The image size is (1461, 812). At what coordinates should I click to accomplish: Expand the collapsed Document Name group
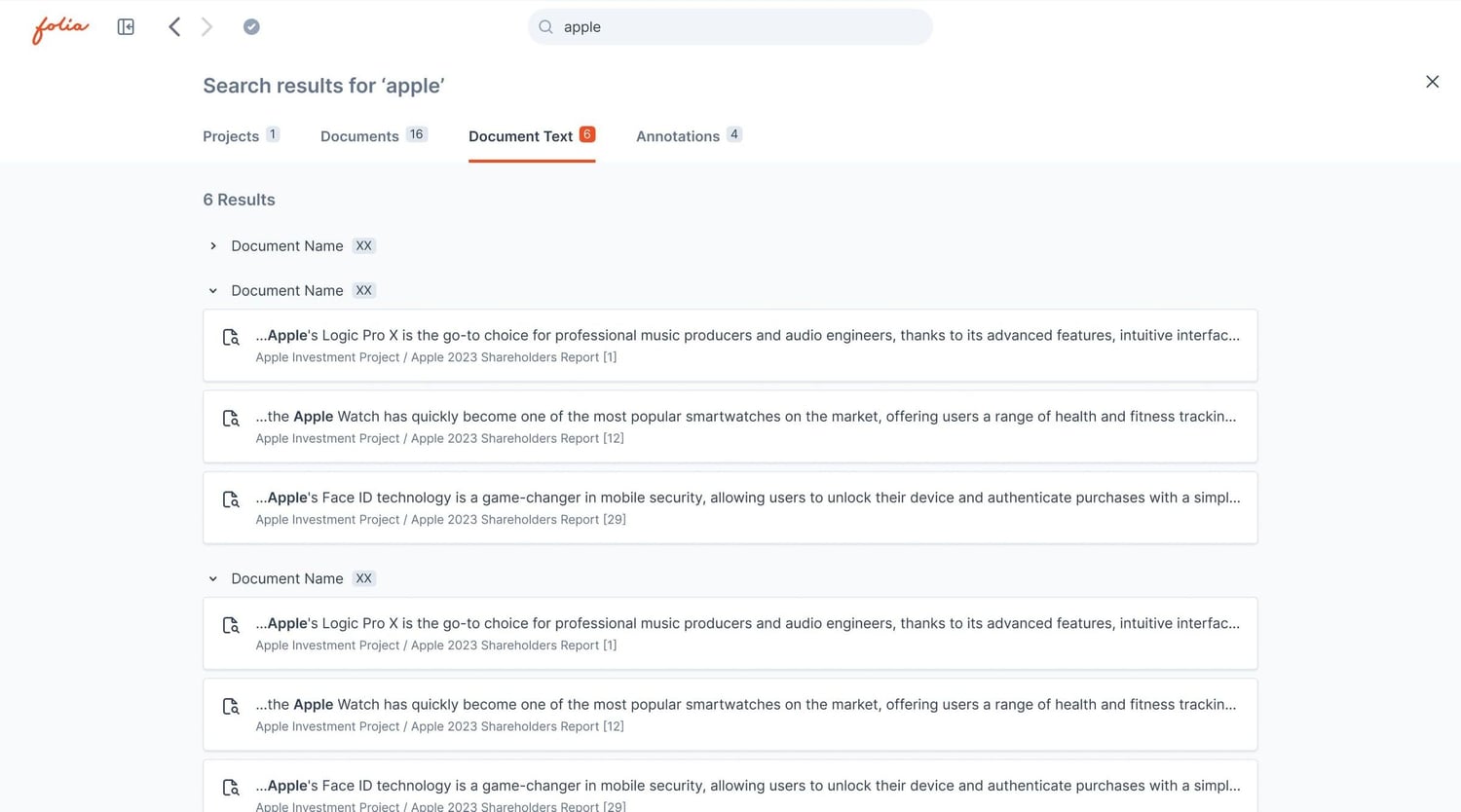click(x=213, y=246)
